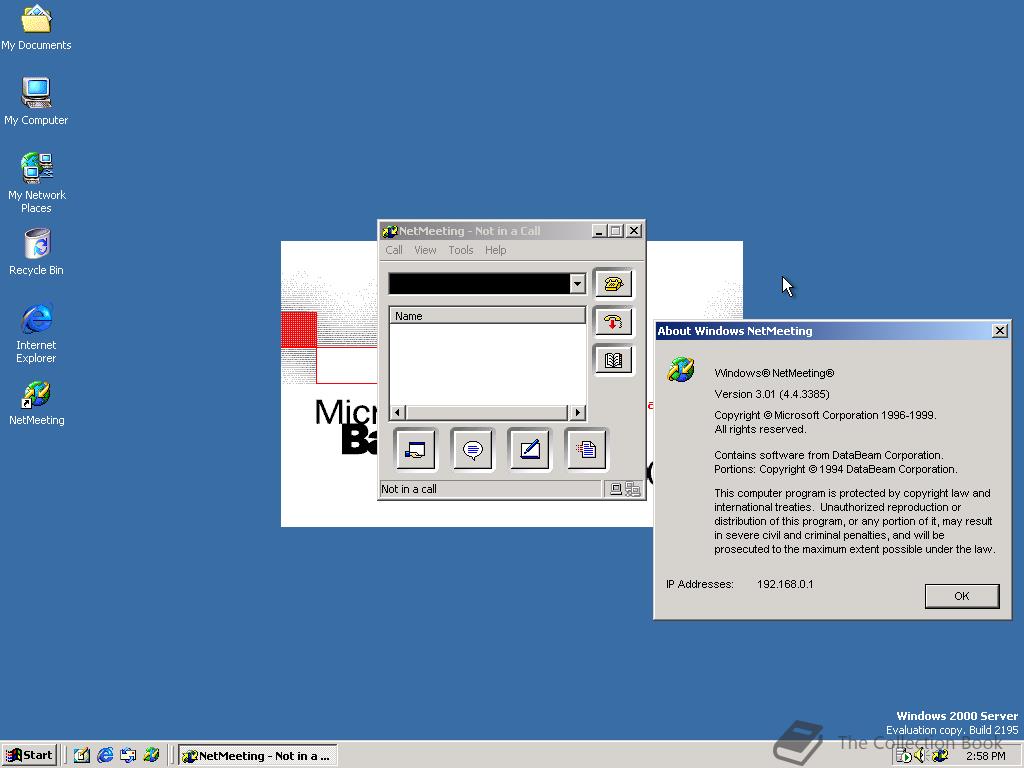Click the NetMeeting system tray icon

940,756
